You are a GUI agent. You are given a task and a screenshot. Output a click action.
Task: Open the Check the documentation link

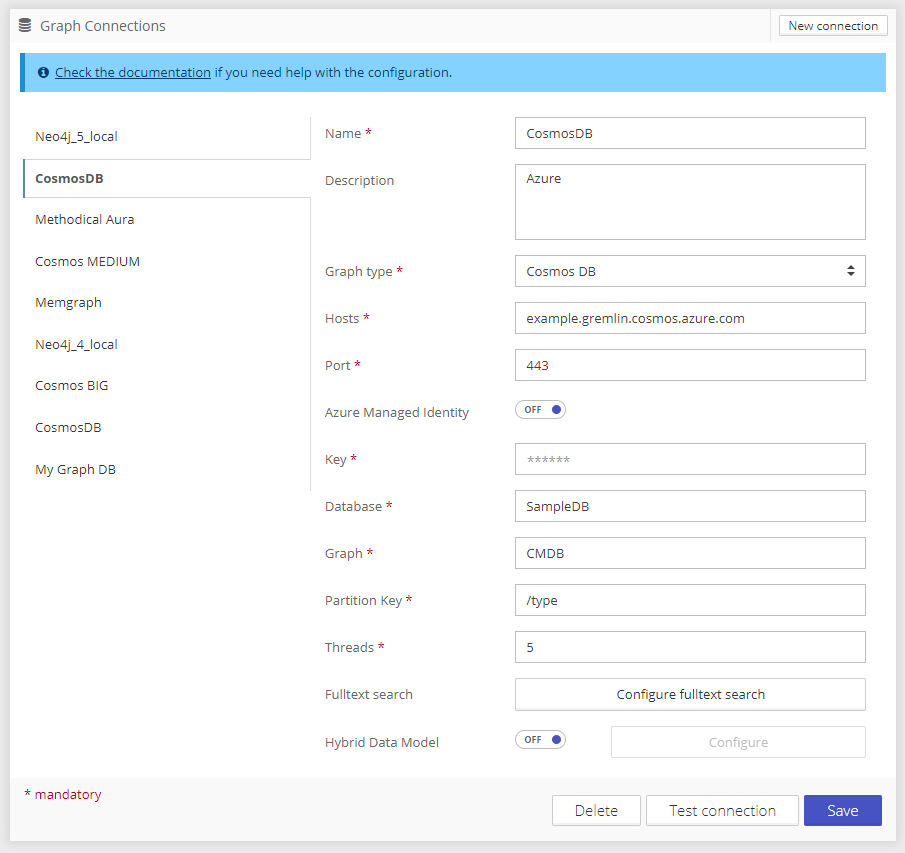[133, 73]
